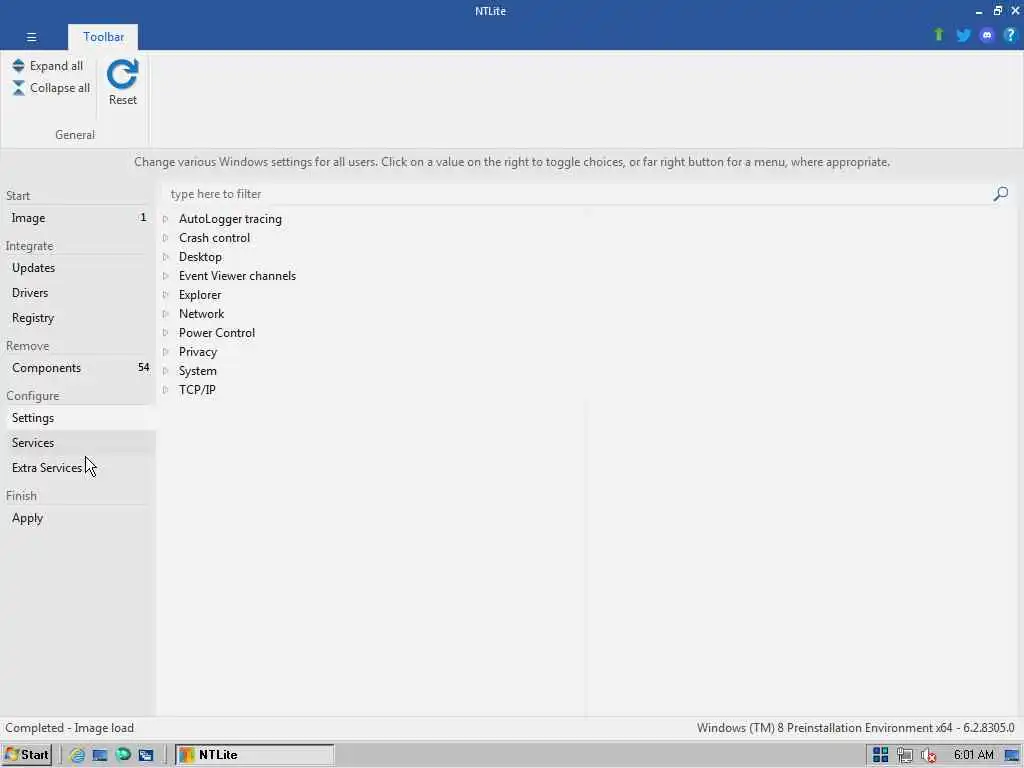1024x768 pixels.
Task: Click the Reset circular arrow icon
Action: [123, 74]
